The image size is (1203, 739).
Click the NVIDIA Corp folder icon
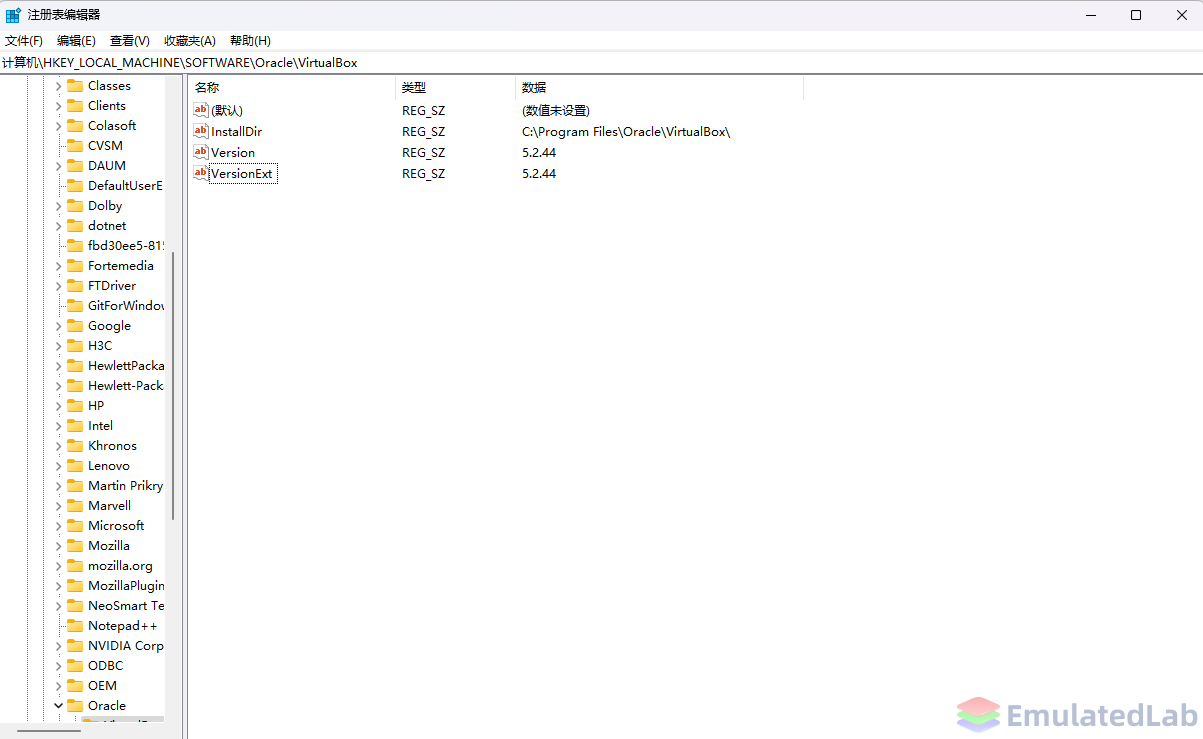click(75, 646)
